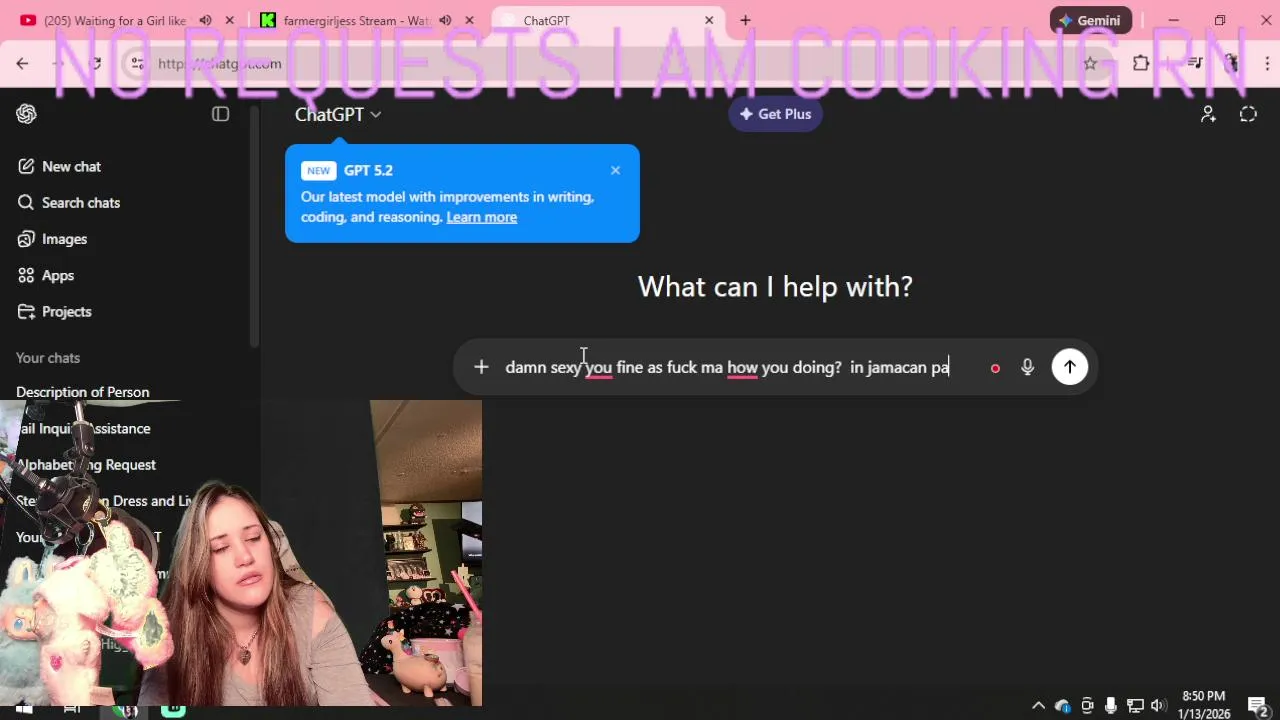Click the Get Plus button

point(775,114)
